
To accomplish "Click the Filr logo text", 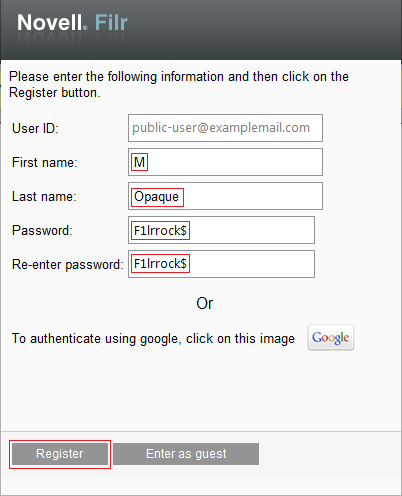I will (111, 23).
